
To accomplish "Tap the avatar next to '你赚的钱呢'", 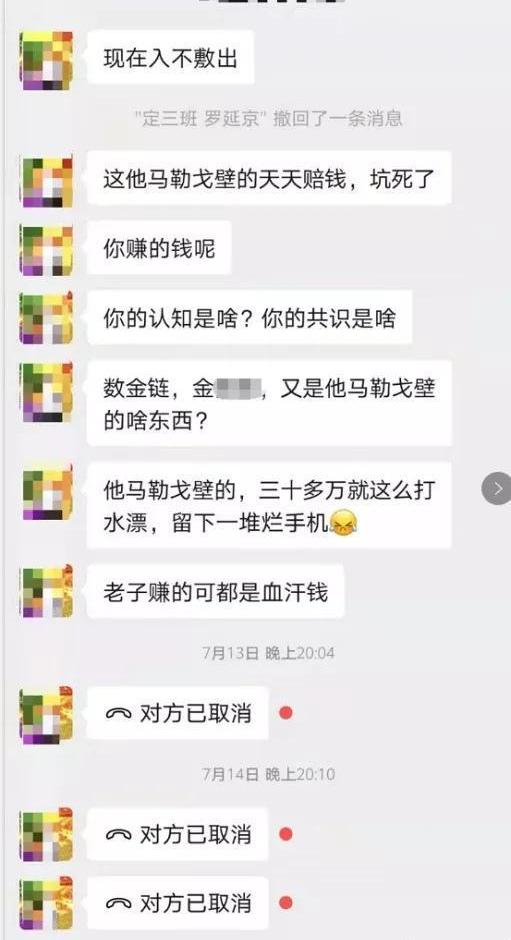I will (x=46, y=249).
